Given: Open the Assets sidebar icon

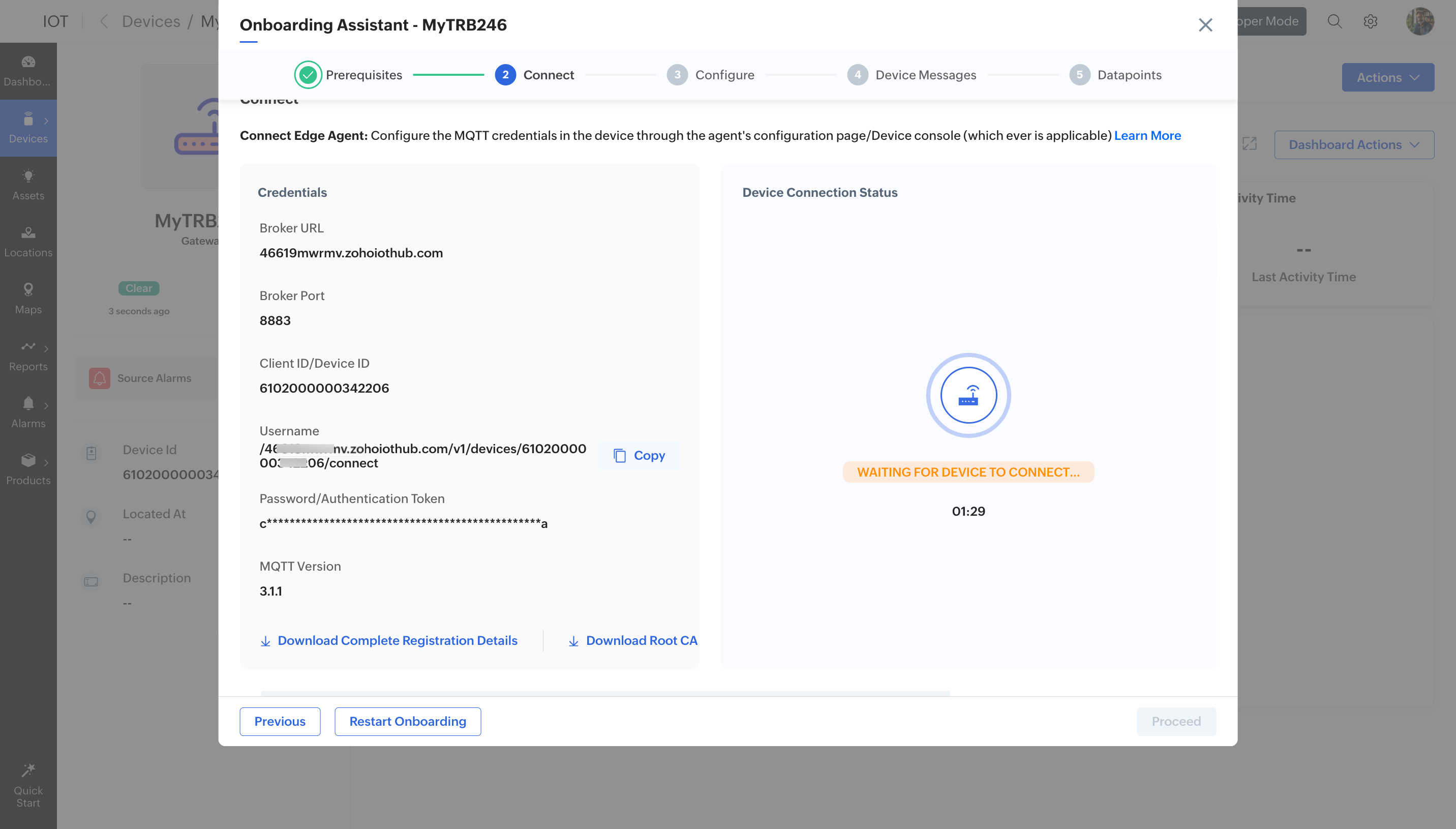Looking at the screenshot, I should pos(28,176).
